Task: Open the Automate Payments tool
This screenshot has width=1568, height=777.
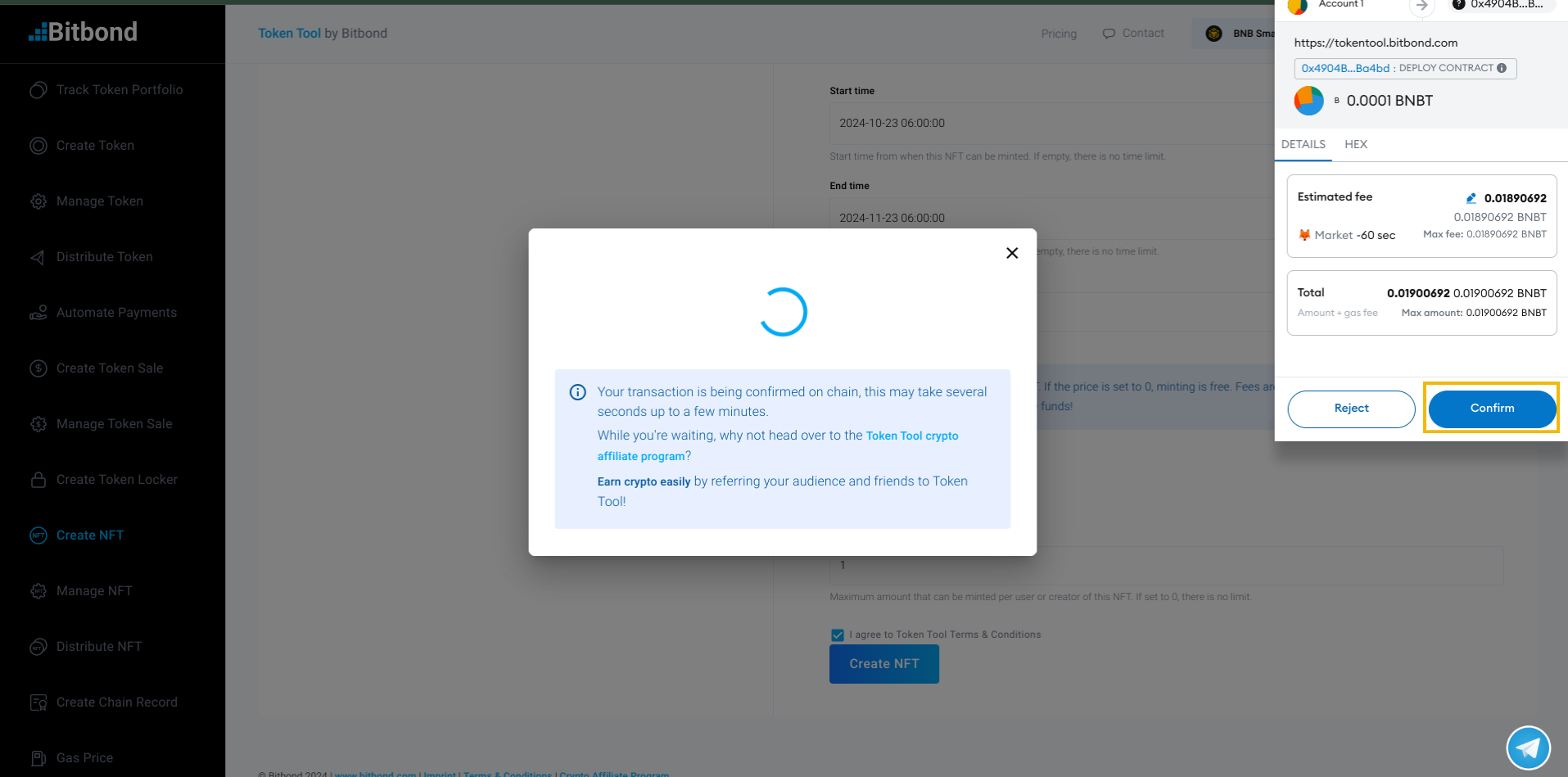Action: 116,312
